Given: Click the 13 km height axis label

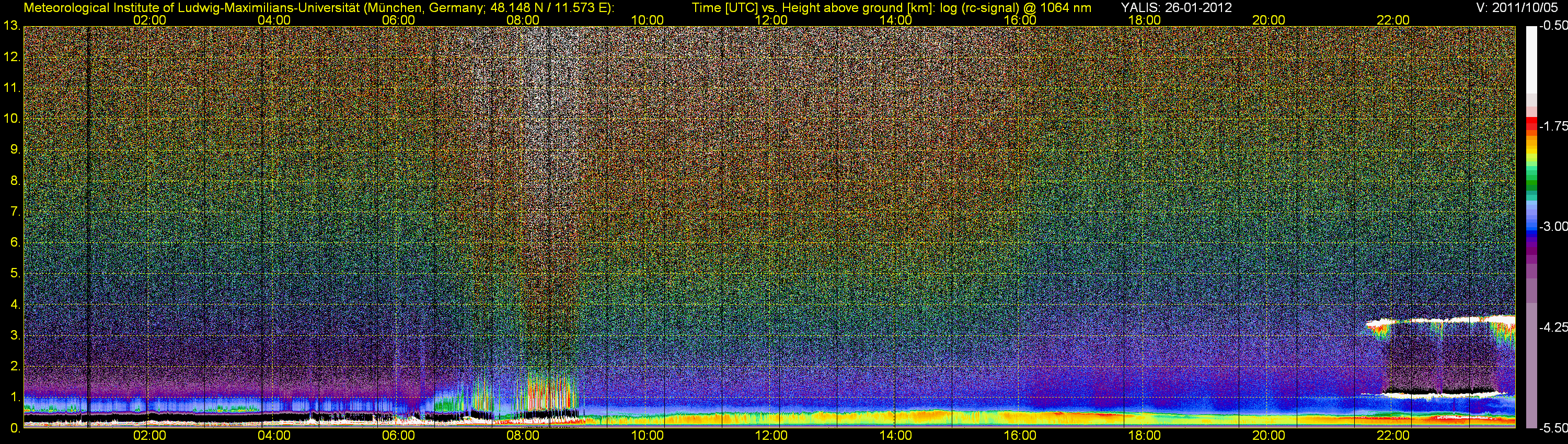Looking at the screenshot, I should (11, 26).
